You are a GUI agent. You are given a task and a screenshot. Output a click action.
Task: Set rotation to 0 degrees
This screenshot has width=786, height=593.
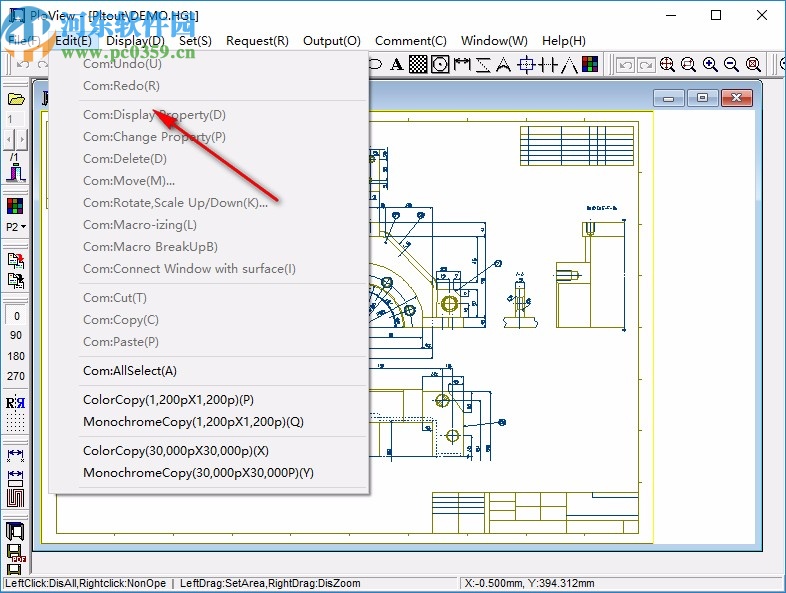16,316
